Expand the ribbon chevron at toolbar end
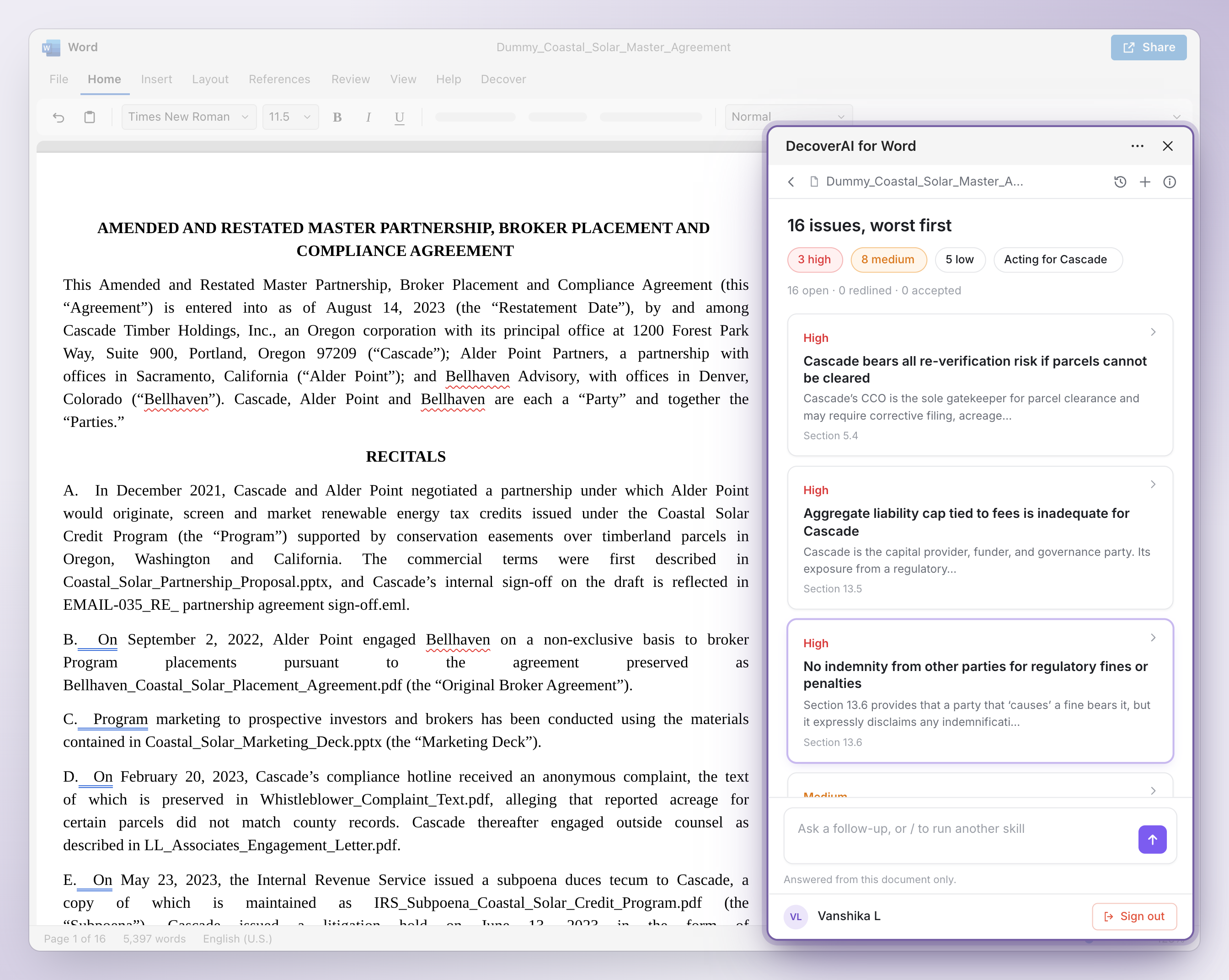 click(1176, 117)
